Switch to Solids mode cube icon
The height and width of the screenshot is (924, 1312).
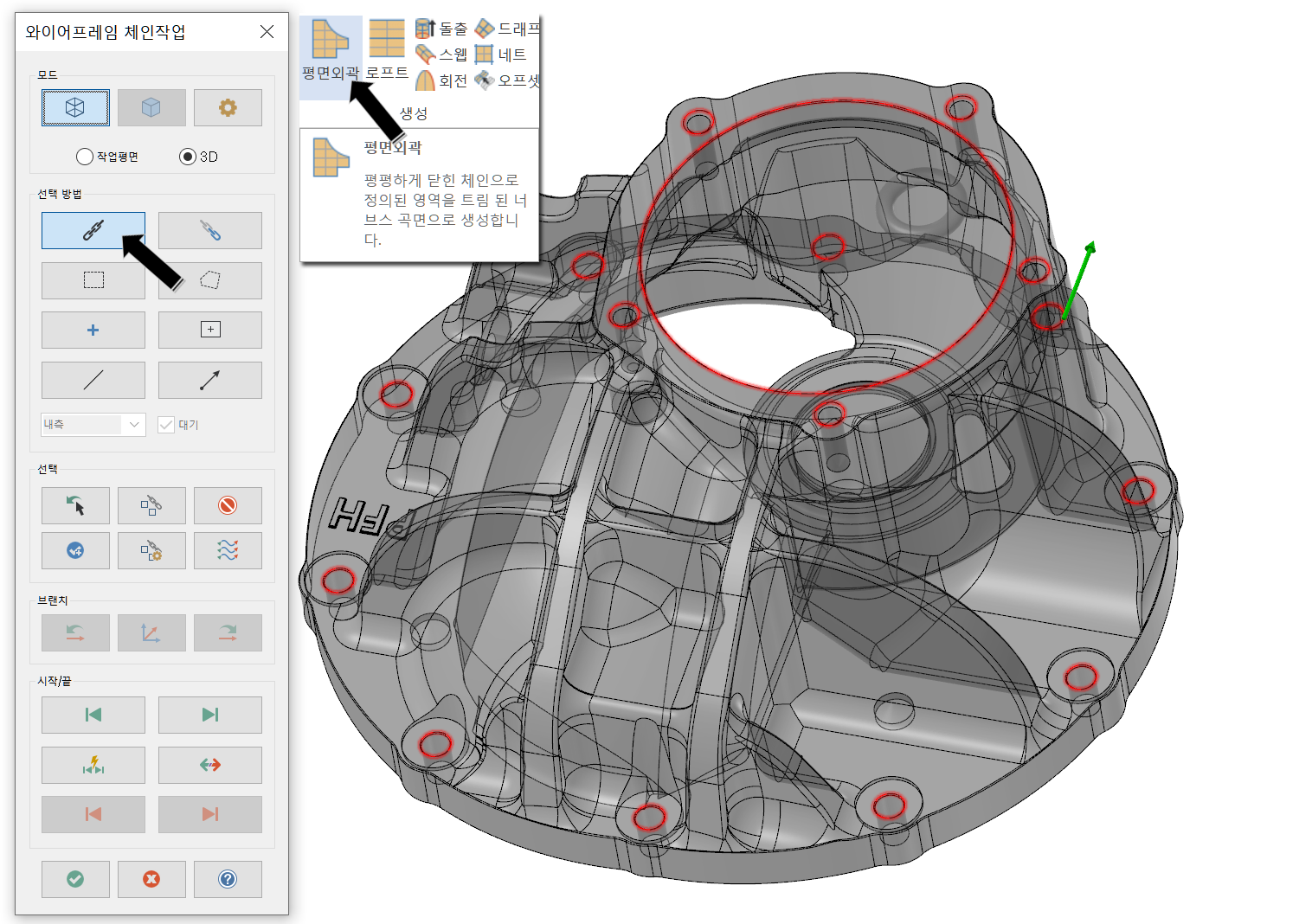point(151,107)
